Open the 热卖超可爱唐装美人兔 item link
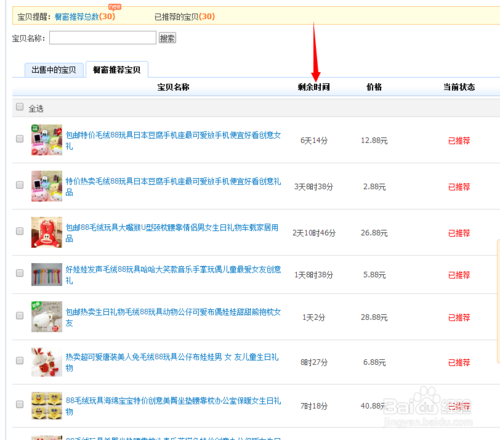The height and width of the screenshot is (440, 500). [x=172, y=362]
